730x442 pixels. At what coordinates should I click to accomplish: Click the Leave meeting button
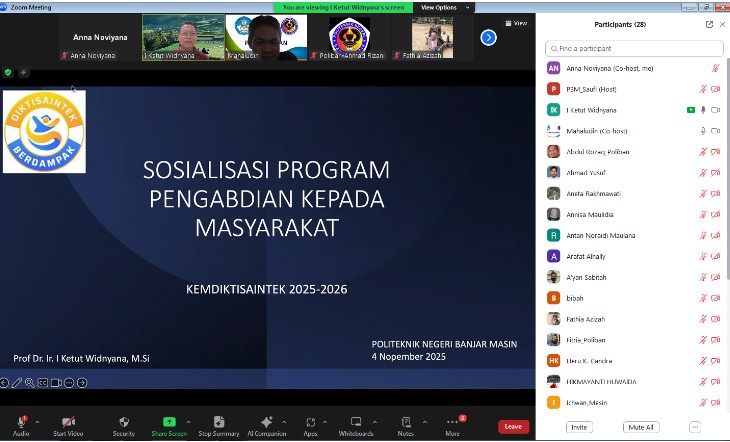(x=513, y=427)
